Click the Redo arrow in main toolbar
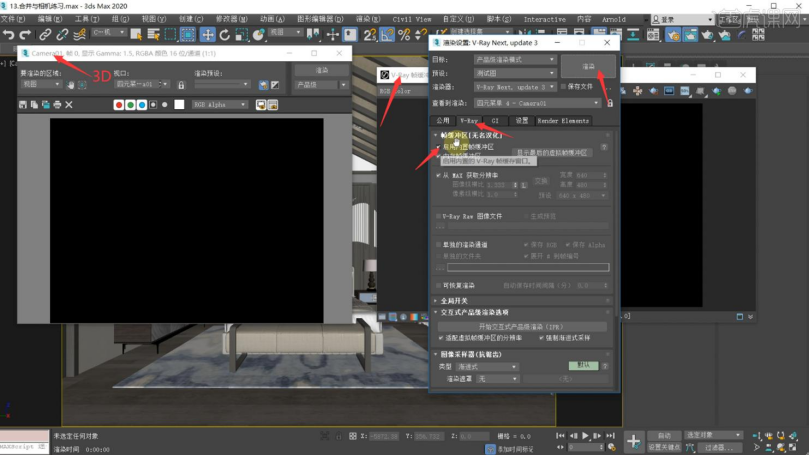The height and width of the screenshot is (455, 809). click(x=25, y=35)
